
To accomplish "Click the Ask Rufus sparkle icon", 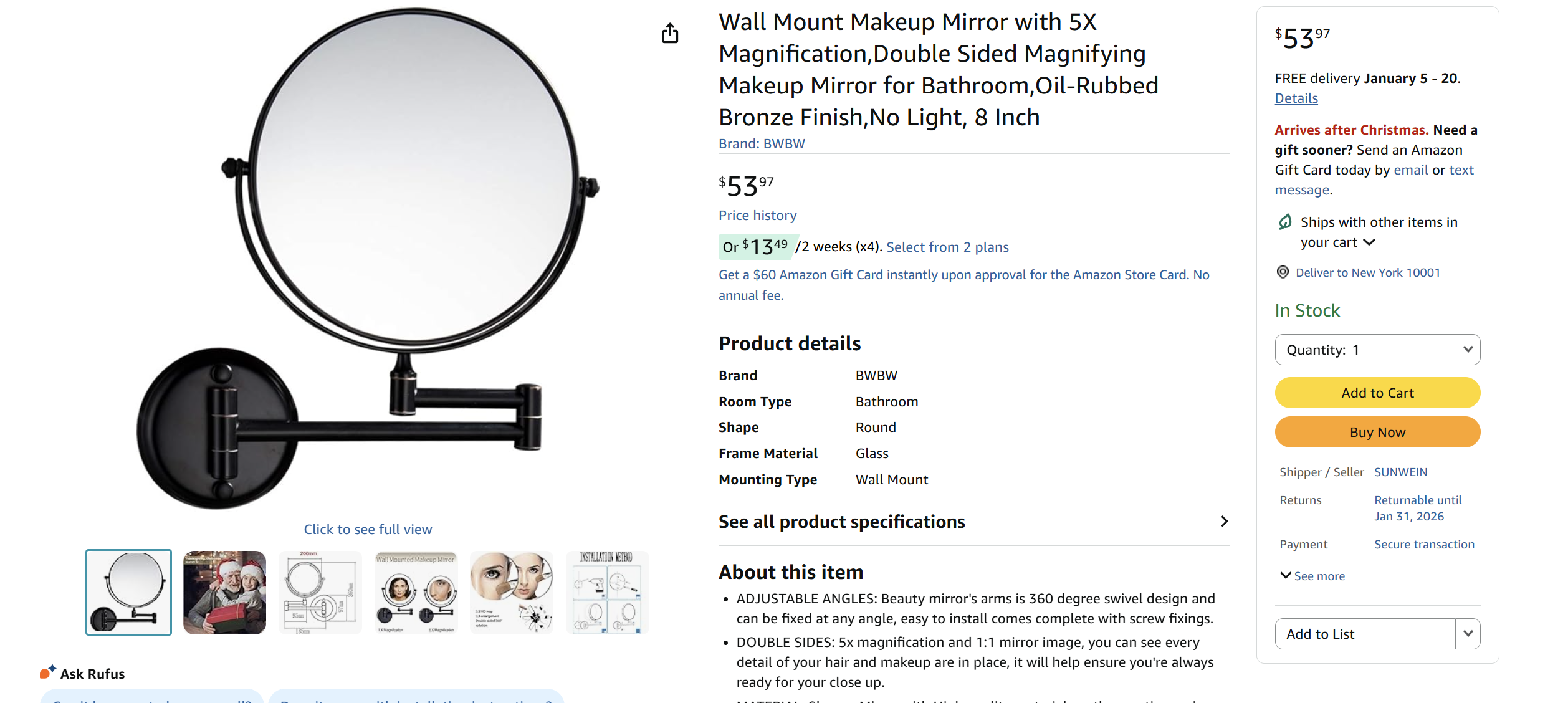I will [x=48, y=672].
